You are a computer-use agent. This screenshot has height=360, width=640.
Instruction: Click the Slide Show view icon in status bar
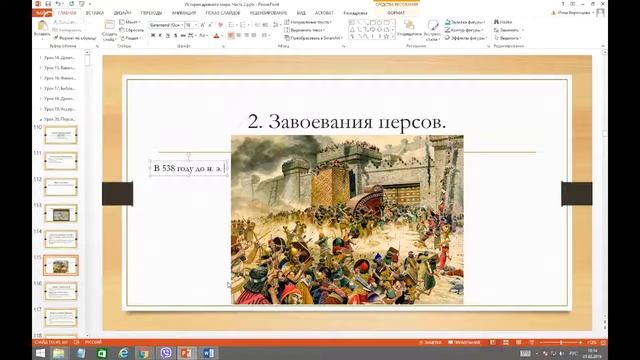tap(531, 342)
